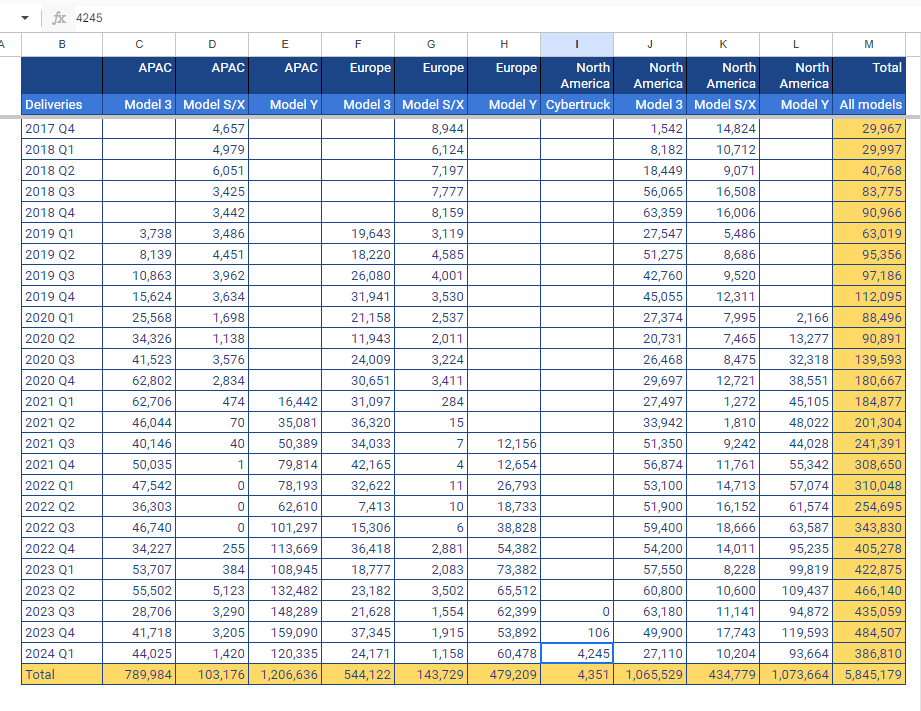Select column K header
Image resolution: width=921 pixels, height=711 pixels.
723,44
